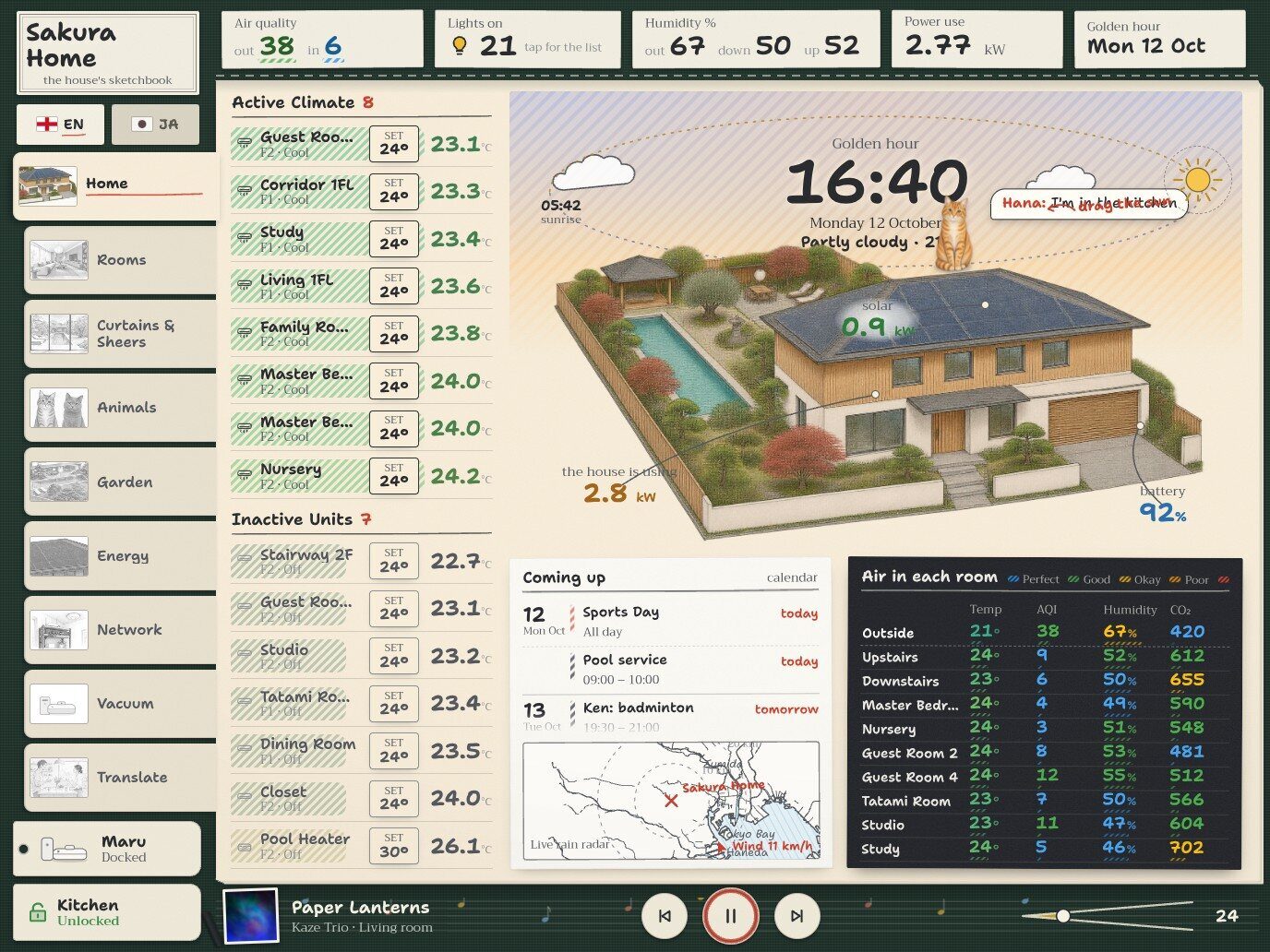Select the Home page house thumbnail
This screenshot has height=952, width=1270.
(x=47, y=186)
